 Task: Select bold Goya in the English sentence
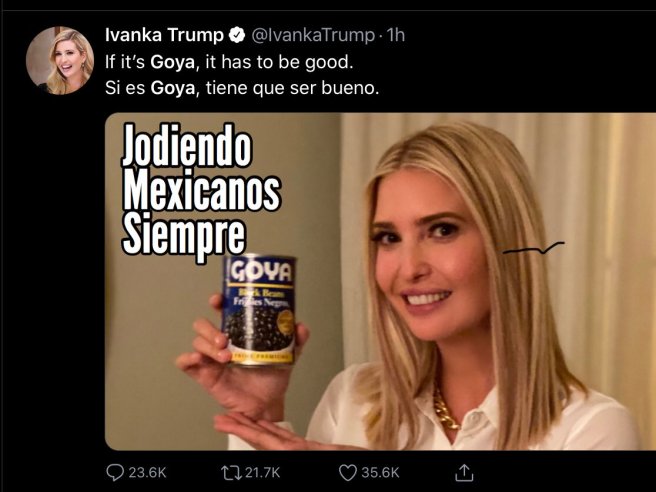pos(173,62)
